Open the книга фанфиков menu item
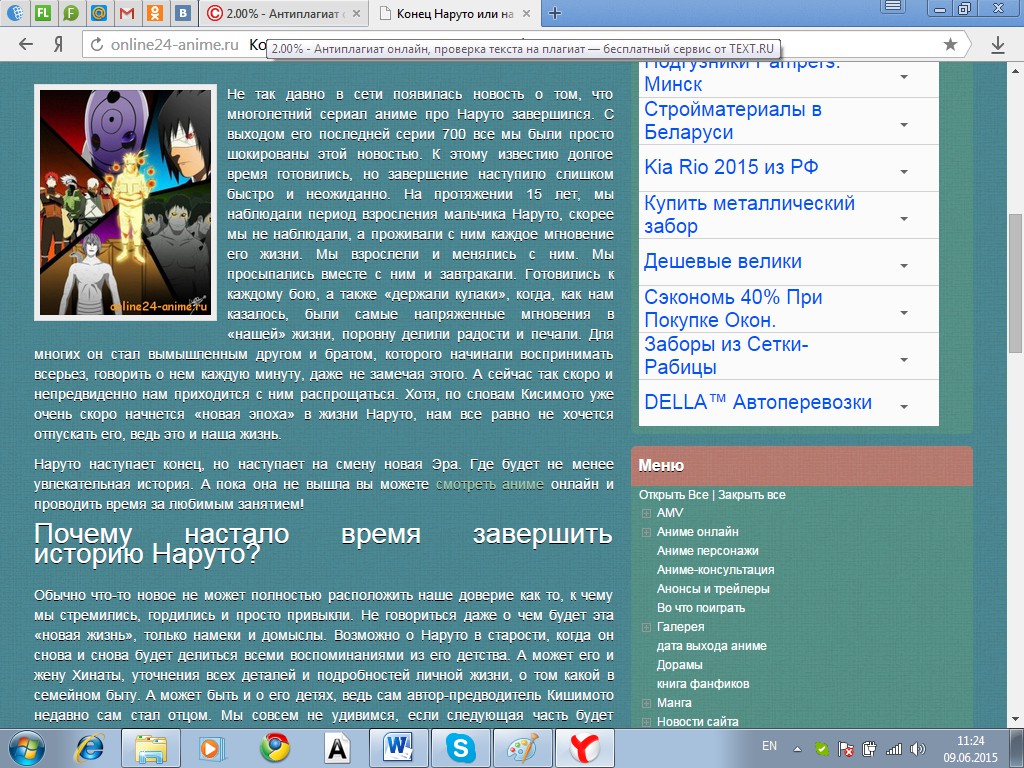The width and height of the screenshot is (1024, 768). [x=703, y=684]
